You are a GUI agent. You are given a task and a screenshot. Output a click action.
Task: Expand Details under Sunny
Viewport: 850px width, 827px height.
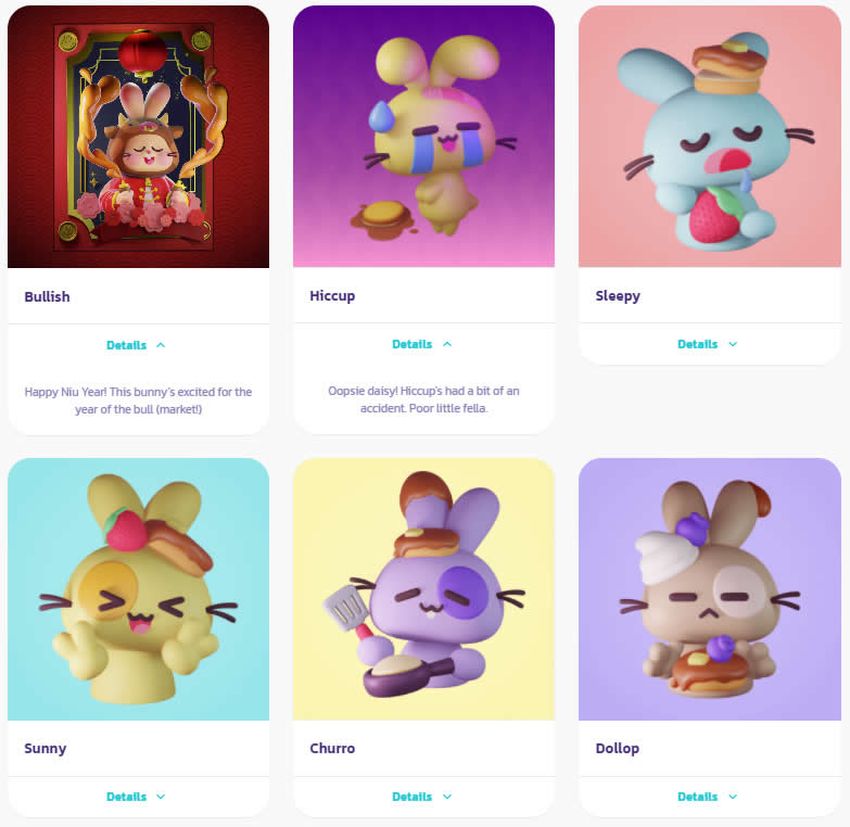(126, 797)
